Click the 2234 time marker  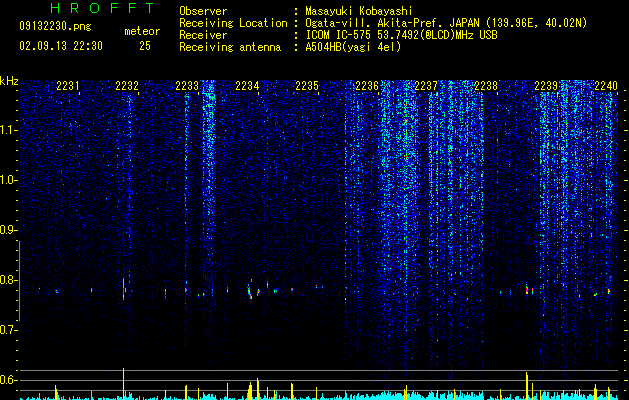(x=247, y=85)
